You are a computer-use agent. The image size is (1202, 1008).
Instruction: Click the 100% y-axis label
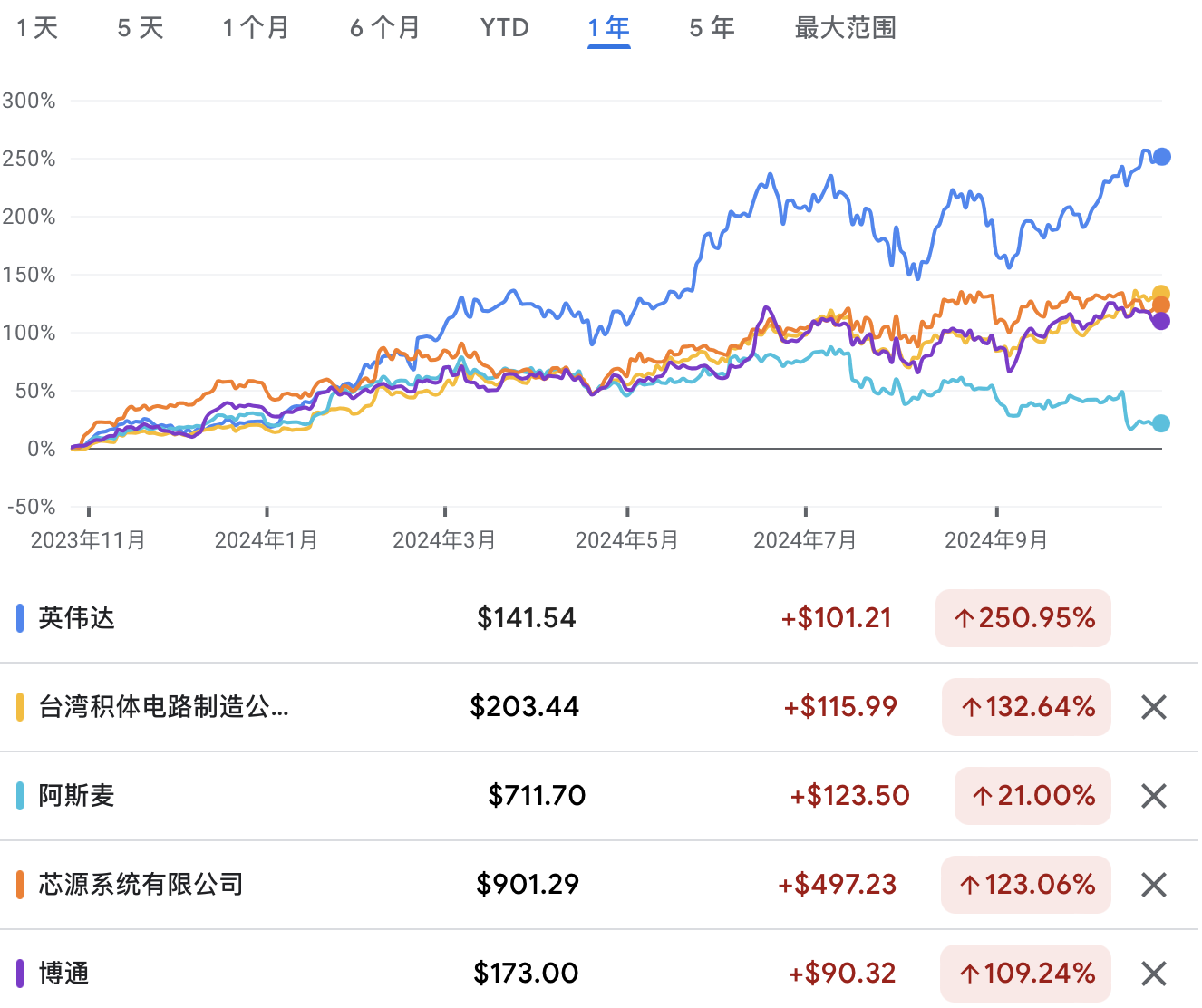(29, 333)
